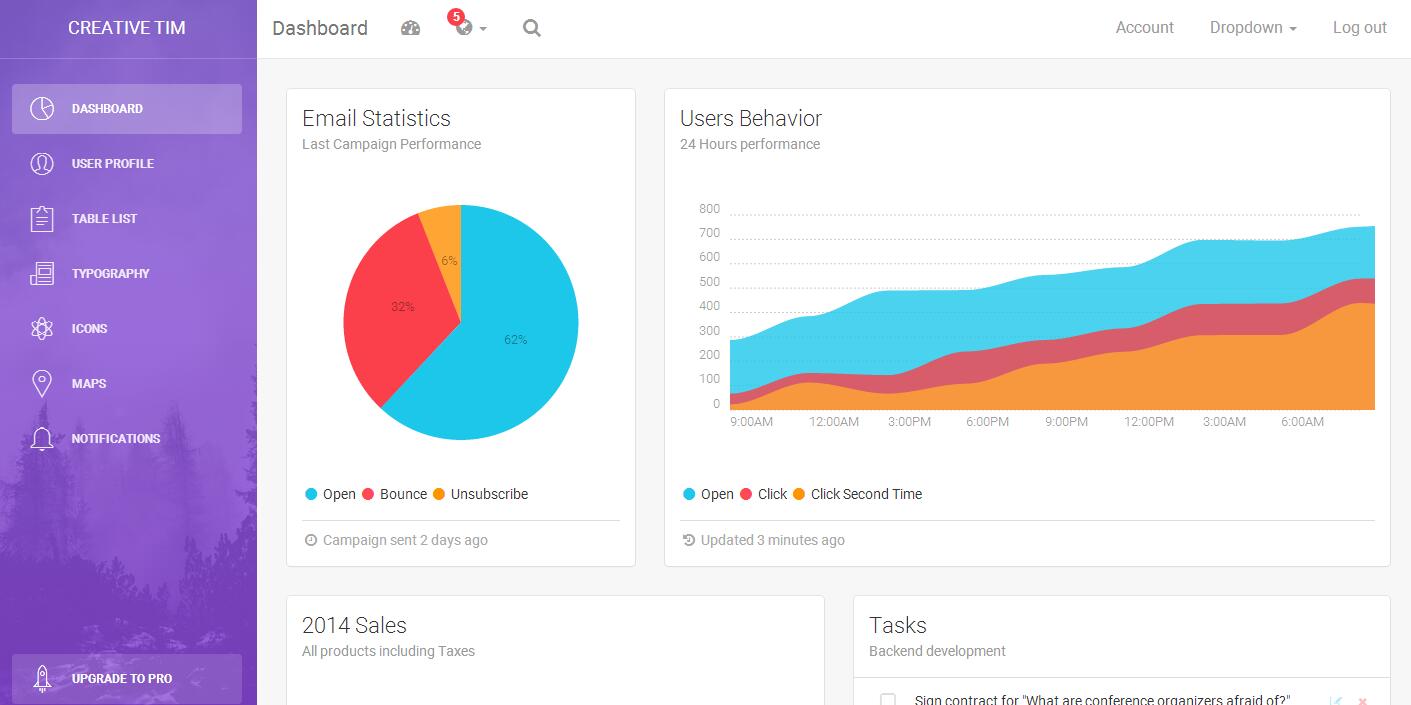
Task: Click the speedometer icon in top navbar
Action: pos(410,28)
